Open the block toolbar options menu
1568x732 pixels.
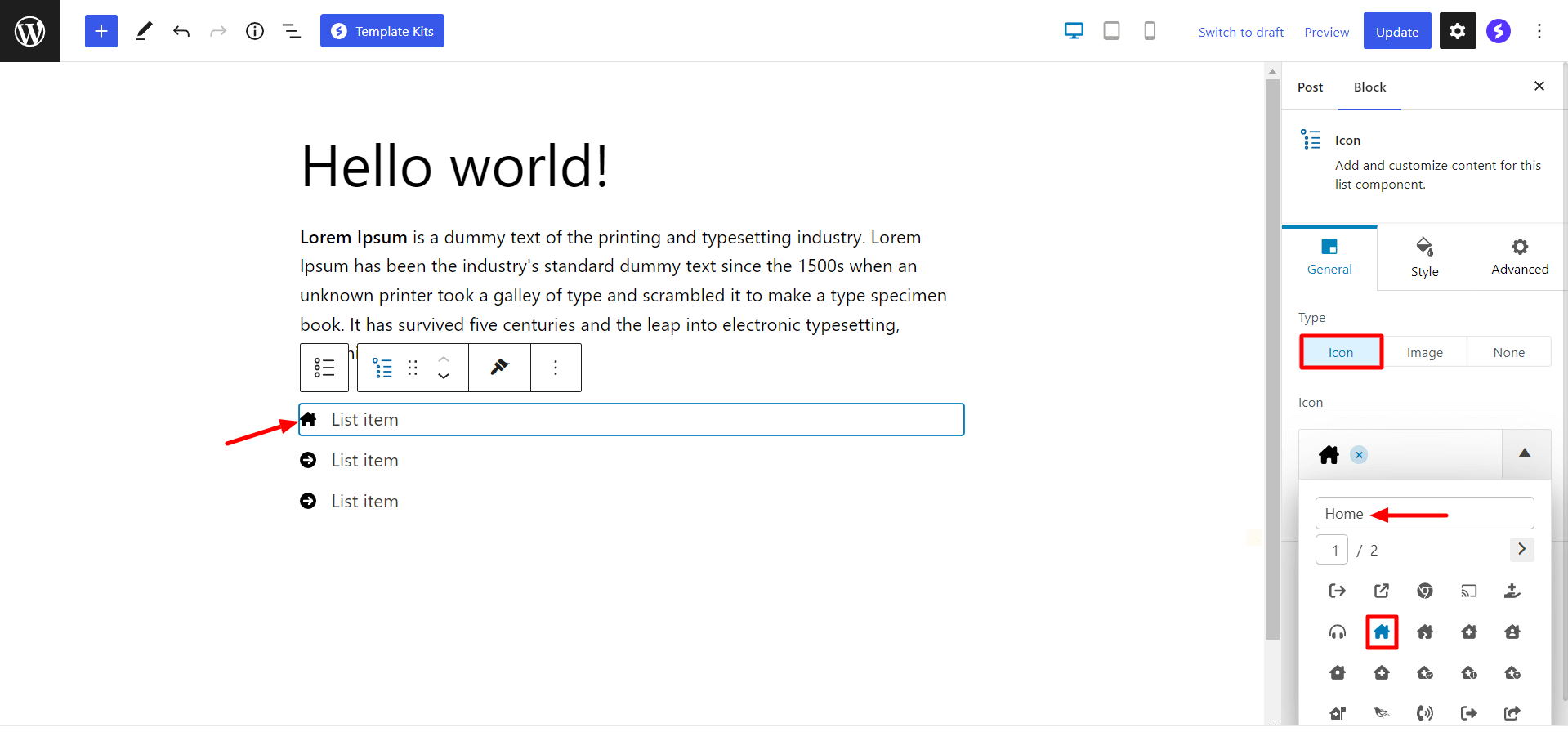click(556, 368)
